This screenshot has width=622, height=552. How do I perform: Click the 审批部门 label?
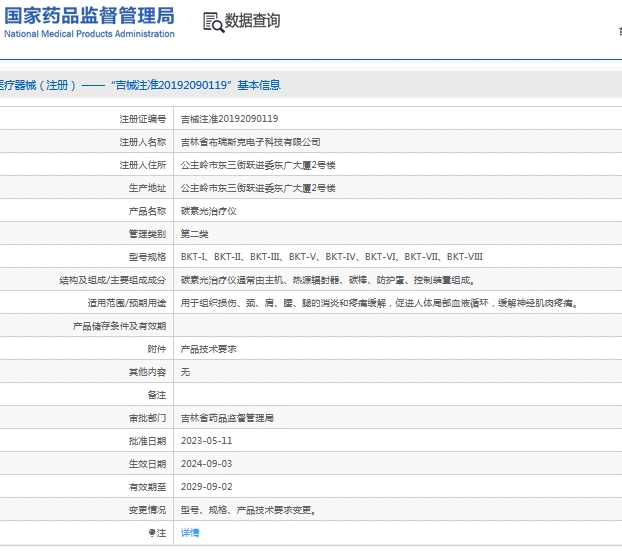click(x=147, y=418)
